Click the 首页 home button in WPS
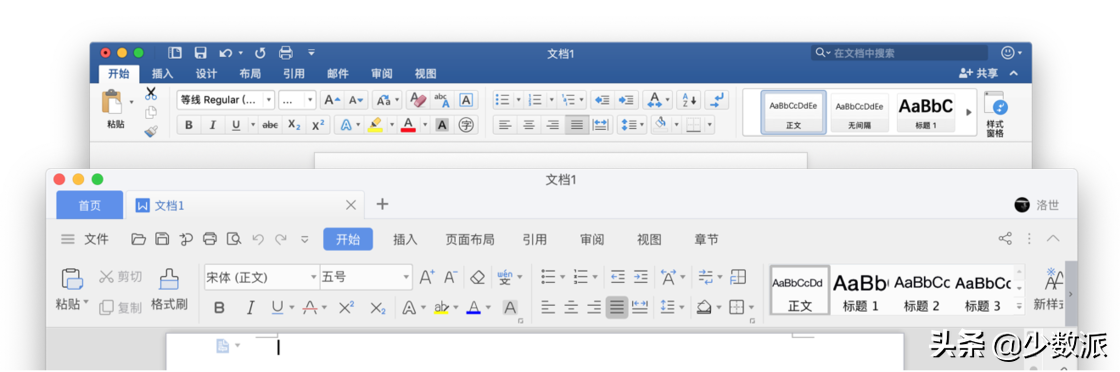1120x372 pixels. pos(89,206)
